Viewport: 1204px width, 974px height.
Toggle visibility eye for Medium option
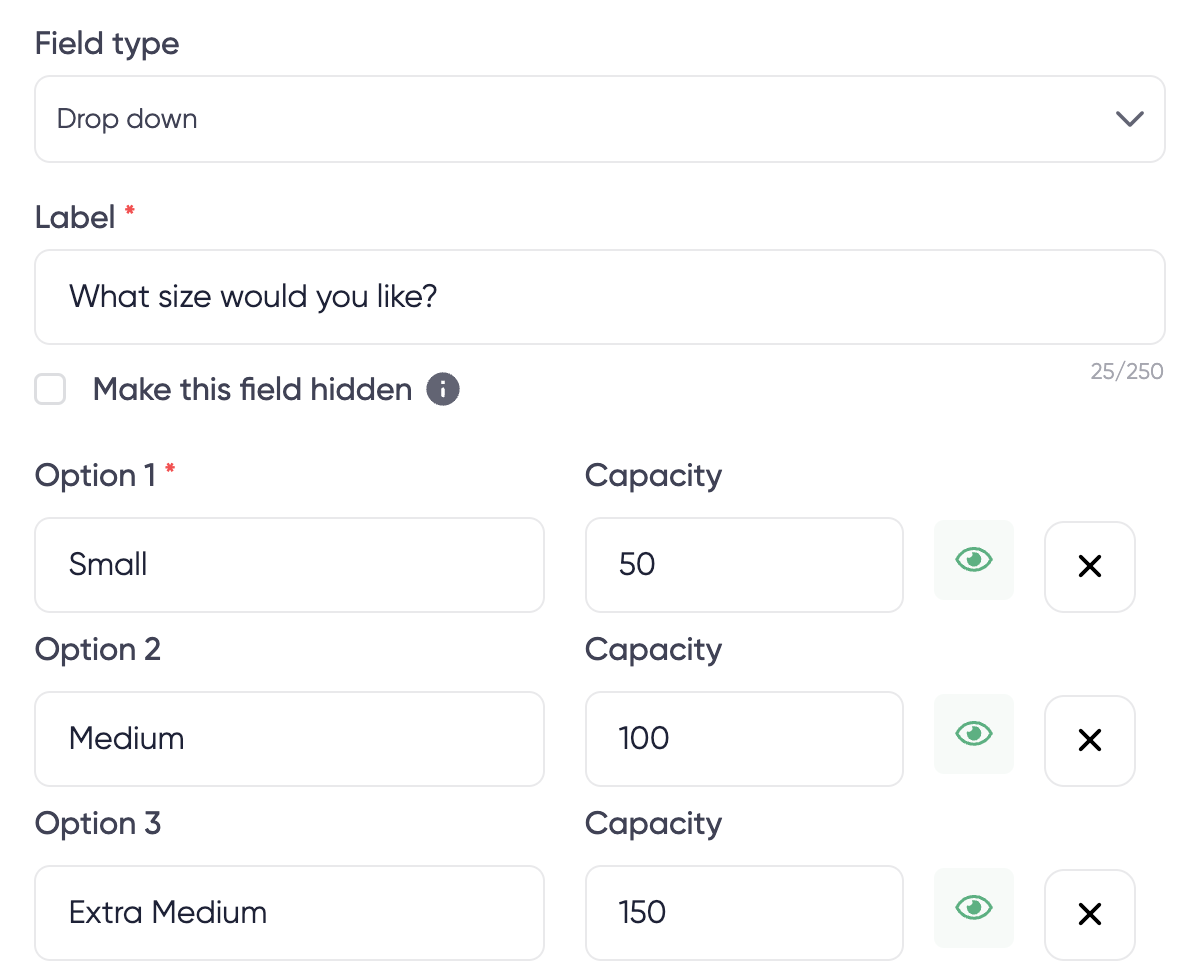tap(973, 734)
